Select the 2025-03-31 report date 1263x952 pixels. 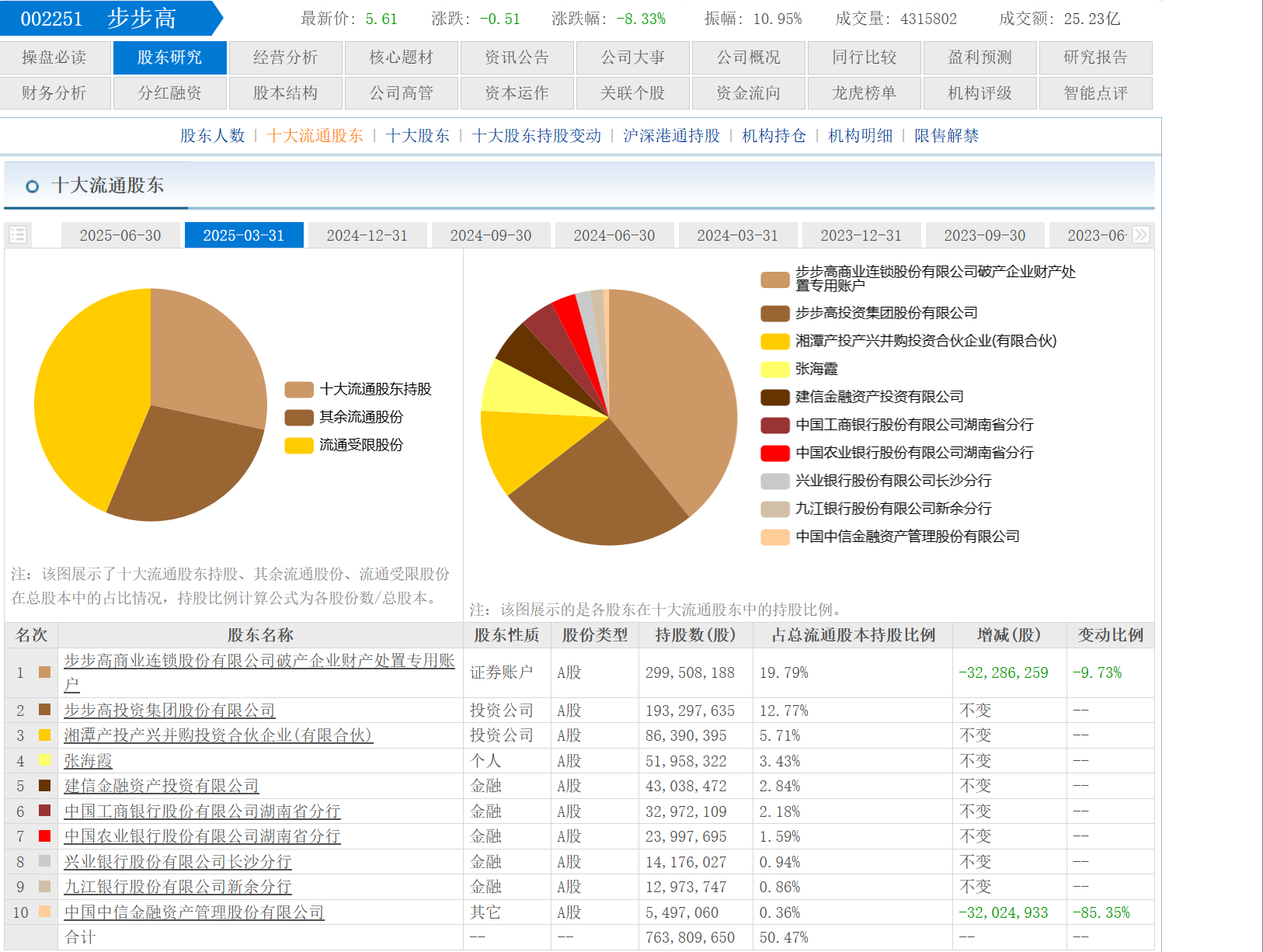tap(244, 235)
